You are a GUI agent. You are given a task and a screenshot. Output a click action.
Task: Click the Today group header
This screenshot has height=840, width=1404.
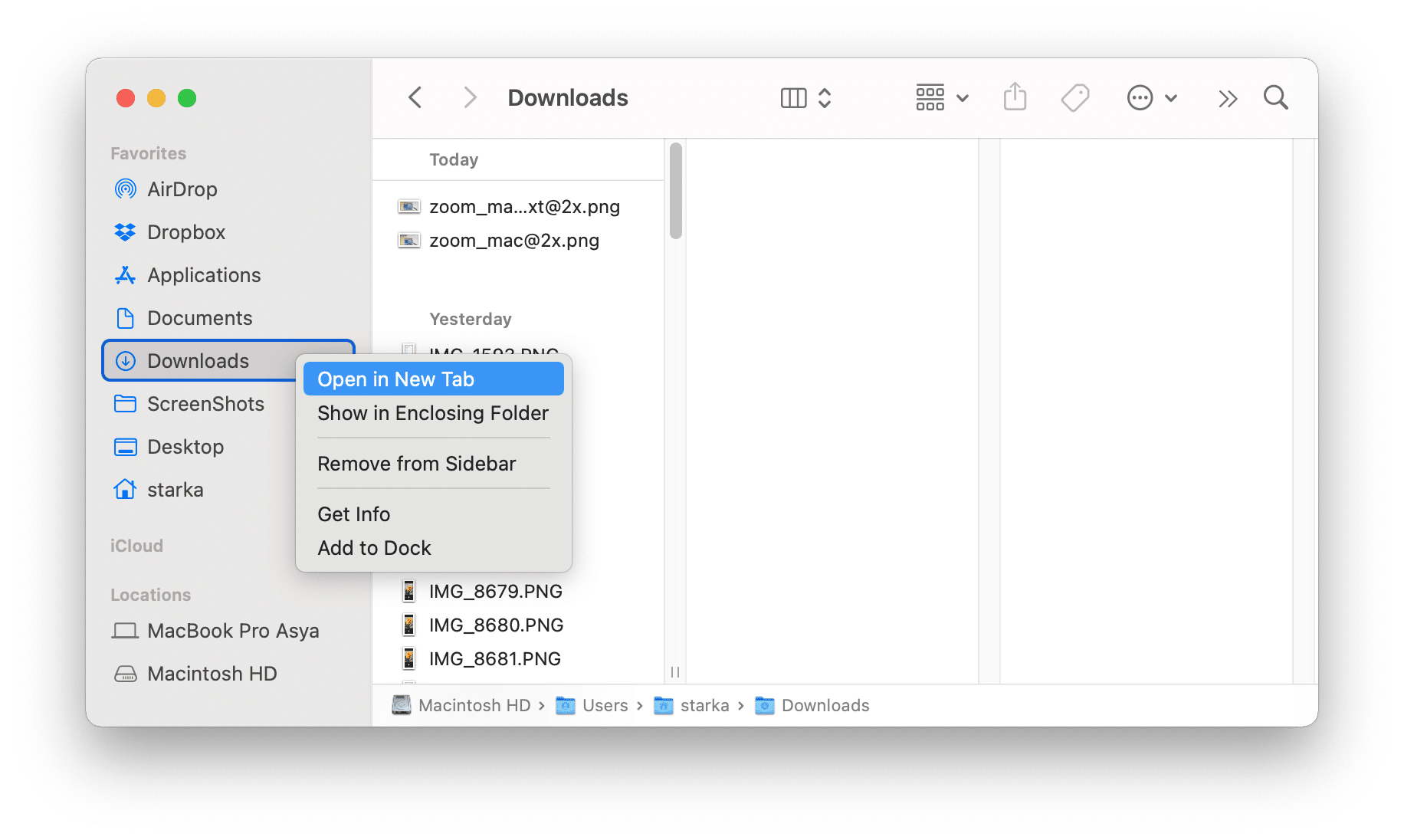tap(454, 159)
